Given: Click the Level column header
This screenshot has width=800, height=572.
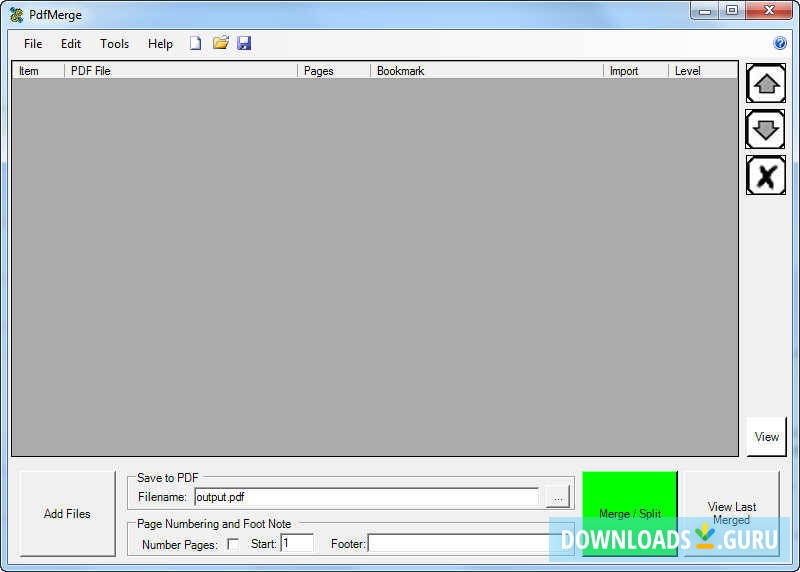Looking at the screenshot, I should [703, 71].
